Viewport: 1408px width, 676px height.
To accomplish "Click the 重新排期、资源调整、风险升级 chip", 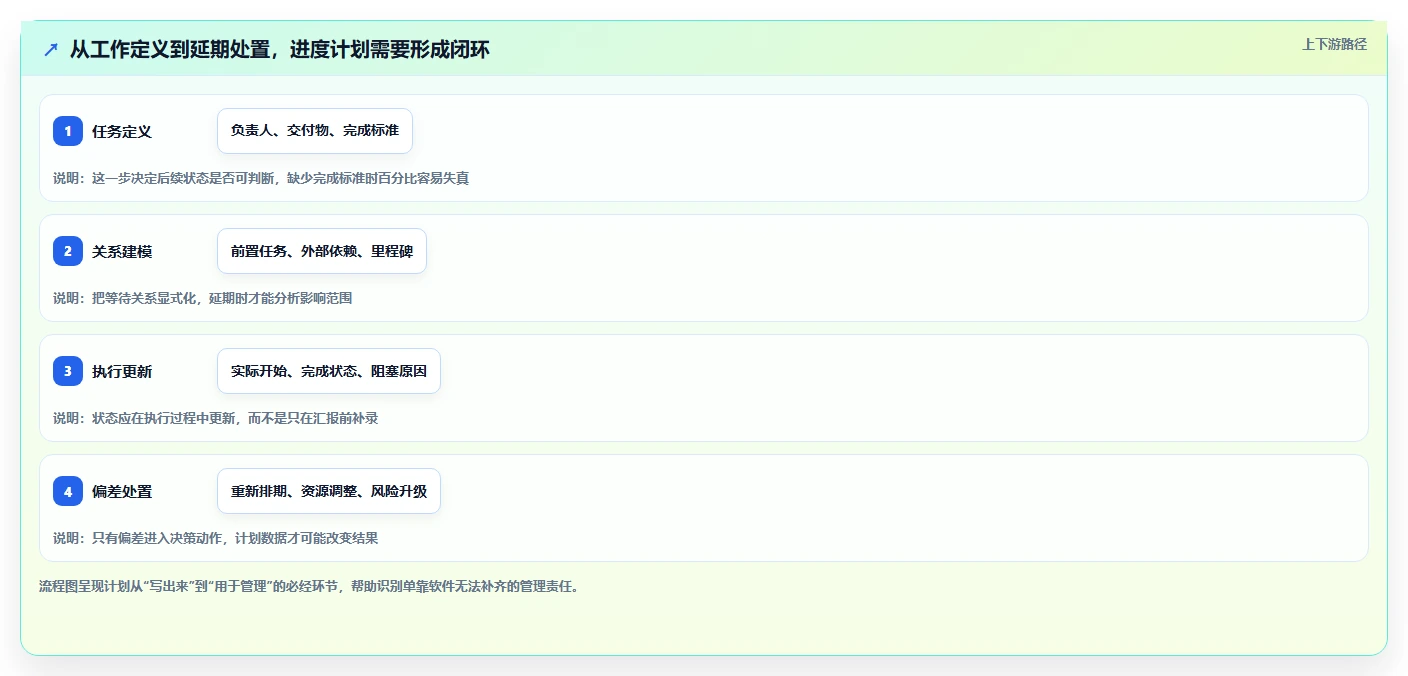I will point(329,491).
